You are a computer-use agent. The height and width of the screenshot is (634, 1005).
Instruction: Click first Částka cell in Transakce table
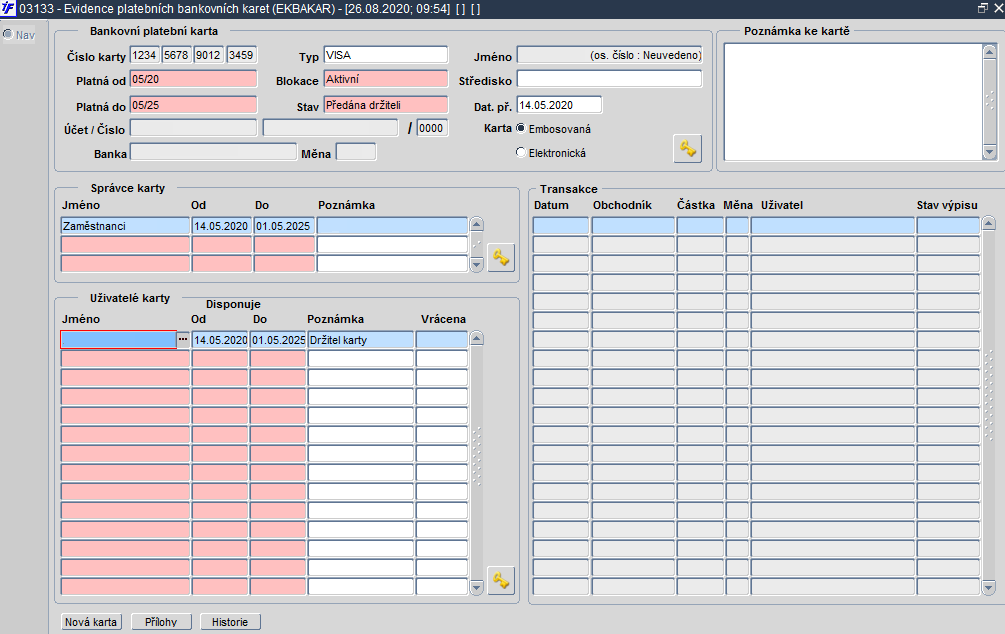(700, 226)
